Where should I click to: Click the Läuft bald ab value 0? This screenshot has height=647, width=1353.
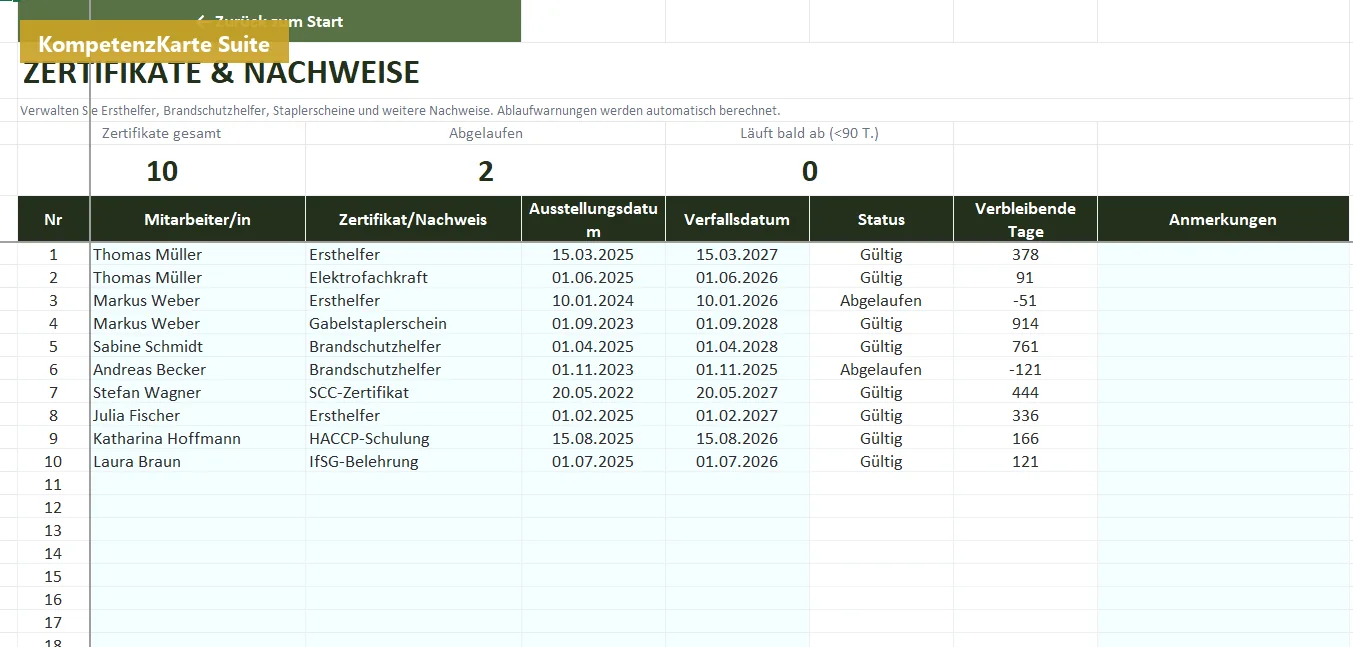[810, 171]
